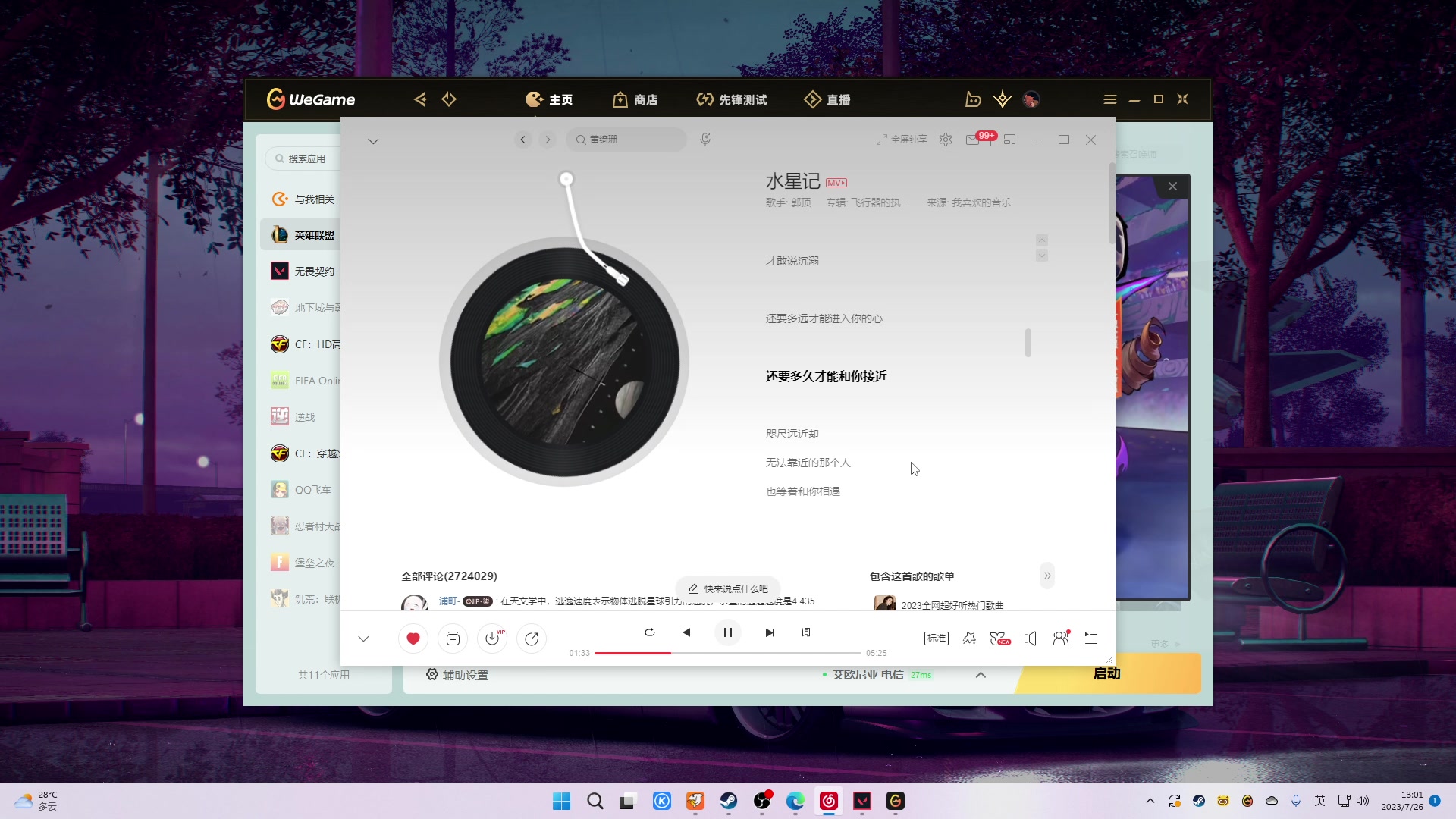Unlike the song with the red heart
This screenshot has height=819, width=1456.
coord(413,639)
